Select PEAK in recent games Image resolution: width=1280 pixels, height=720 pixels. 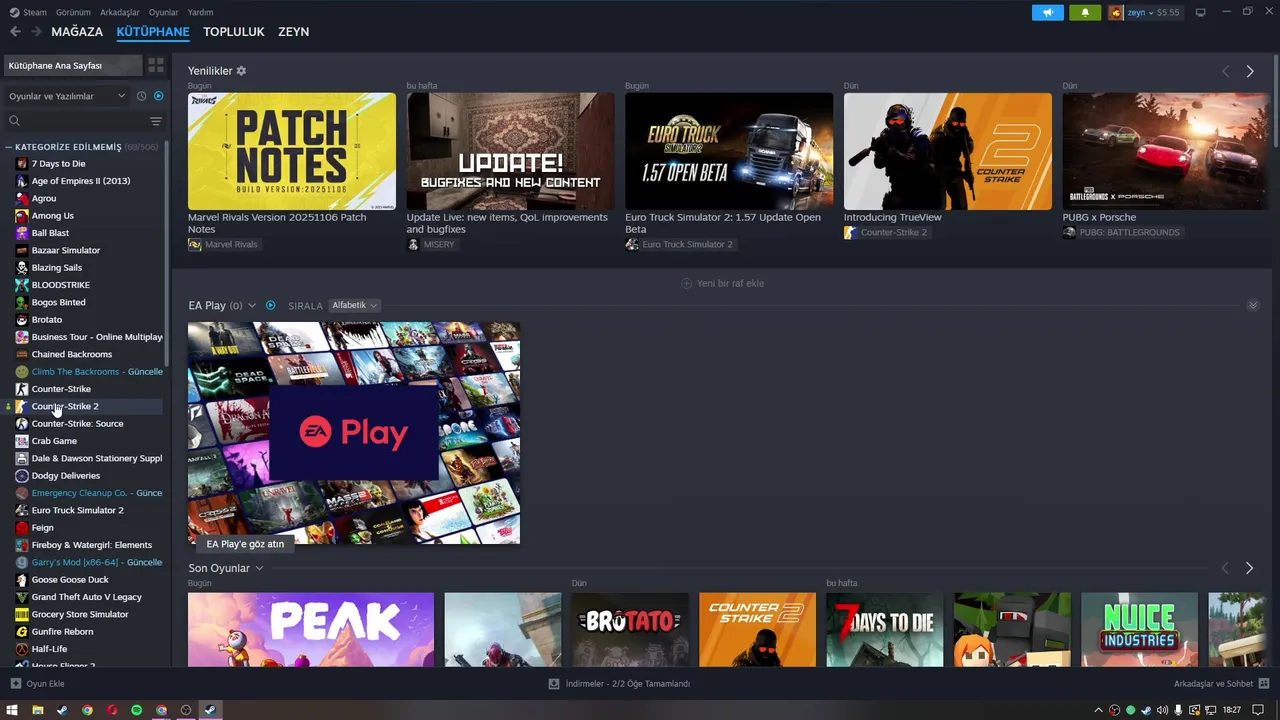311,630
